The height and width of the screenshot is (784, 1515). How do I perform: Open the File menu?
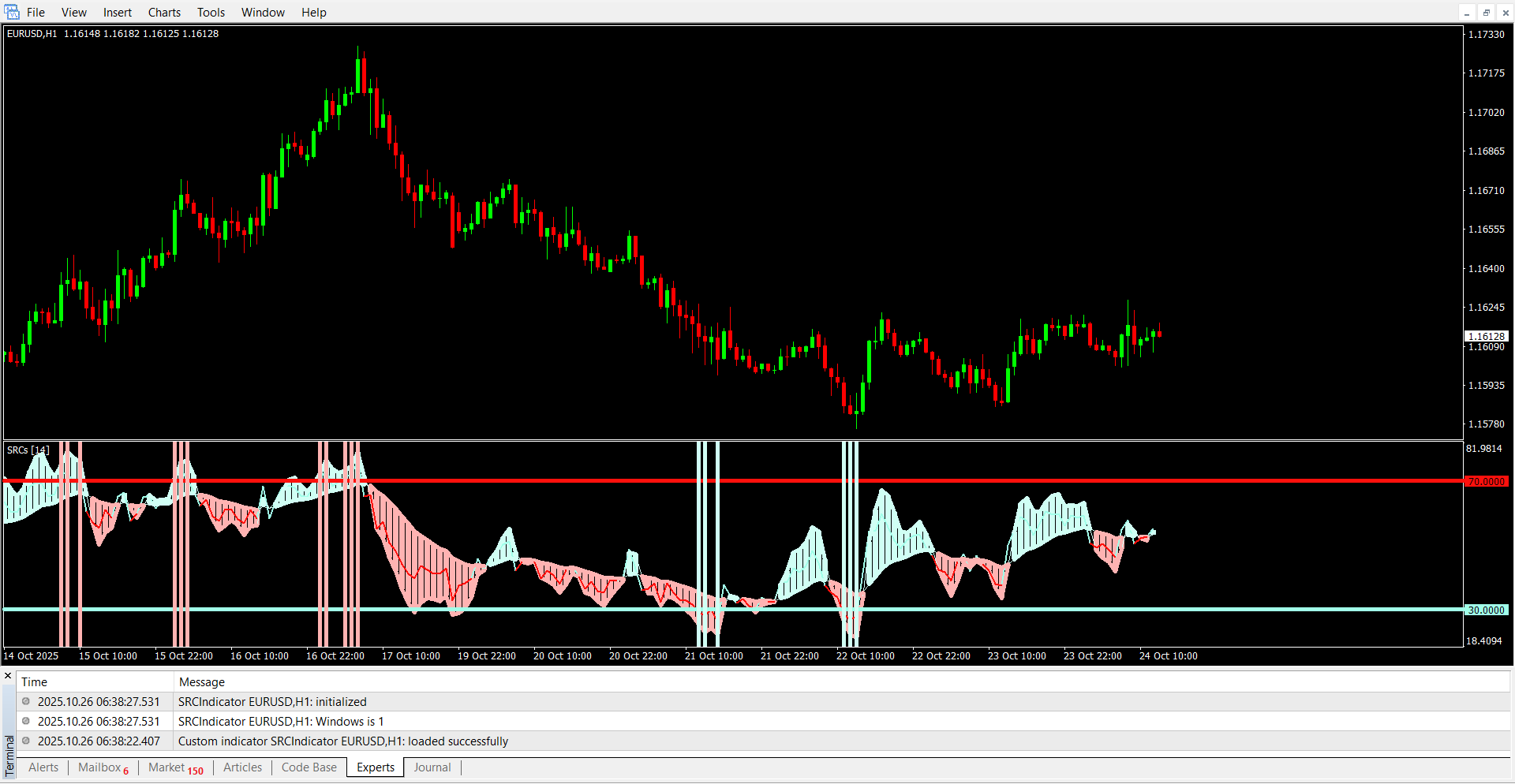[36, 13]
